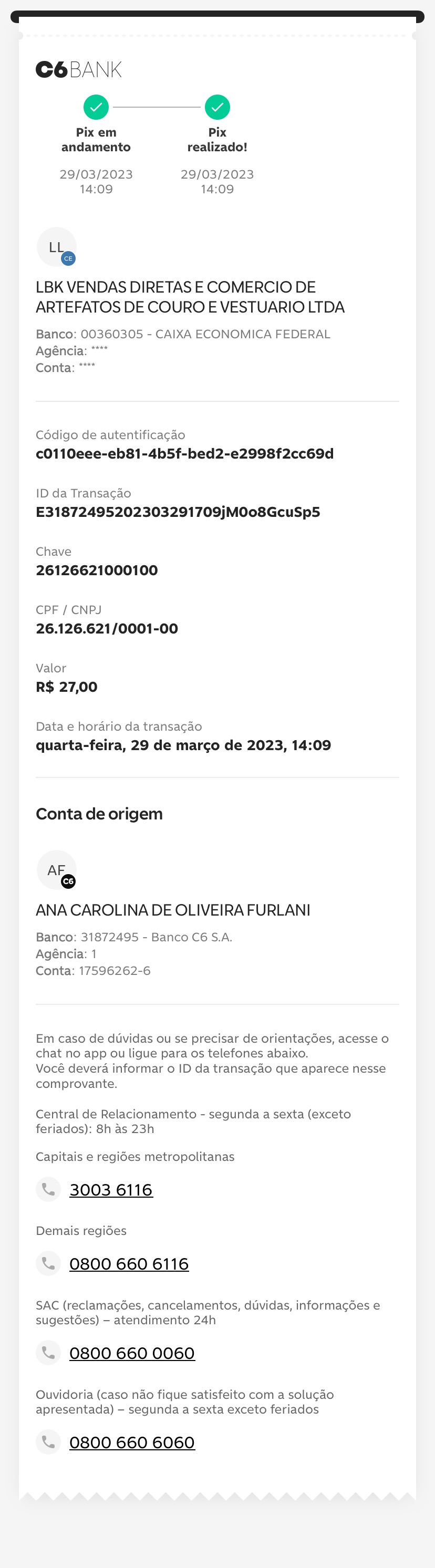Click phone icon beside 3003 6116
435x1568 pixels.
[x=49, y=1189]
